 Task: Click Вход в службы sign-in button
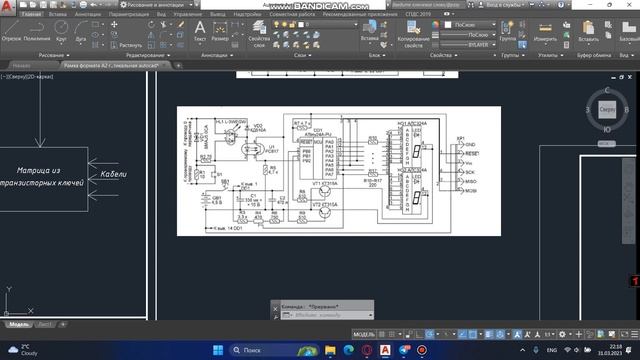[502, 5]
